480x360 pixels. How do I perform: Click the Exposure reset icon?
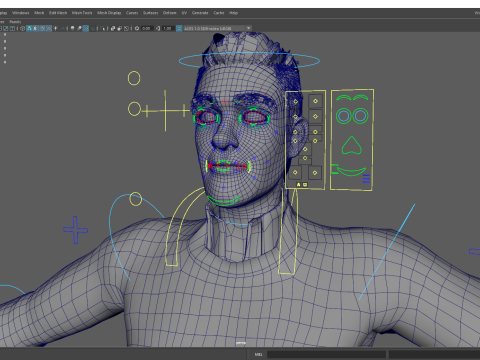coord(137,28)
